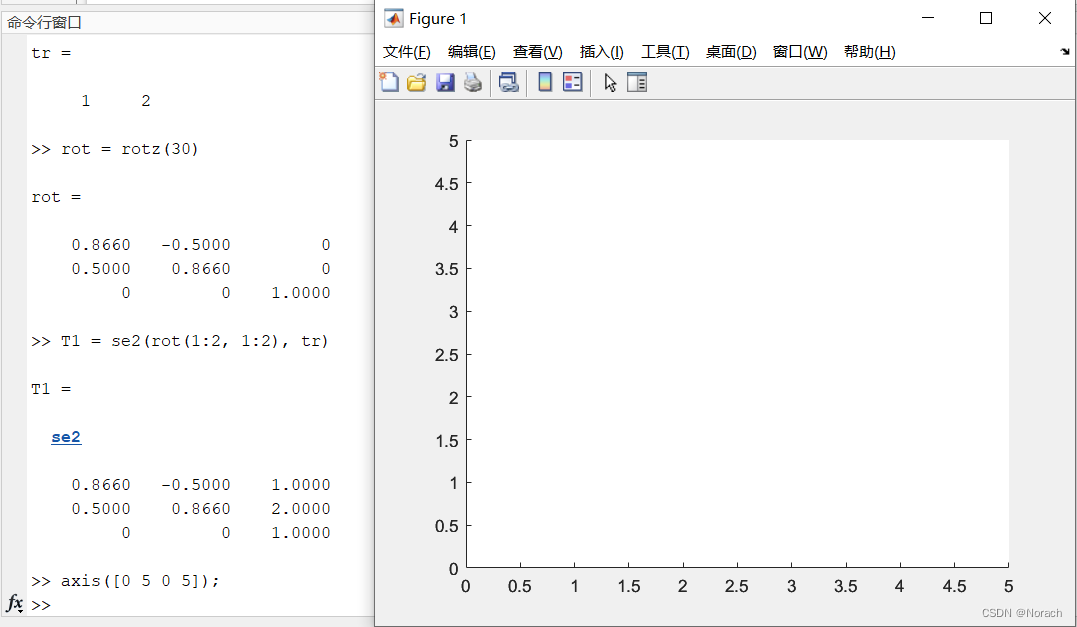Click y-axis tick label 4.5
The width and height of the screenshot is (1077, 627).
click(x=446, y=184)
